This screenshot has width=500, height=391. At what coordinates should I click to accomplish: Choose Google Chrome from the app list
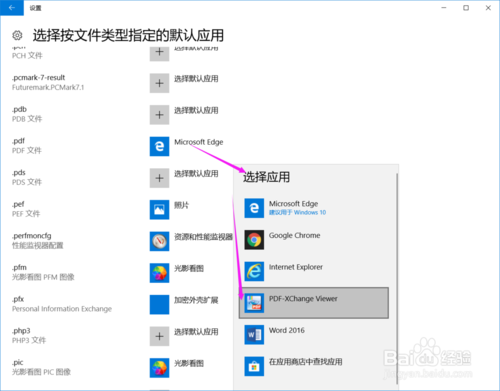point(314,240)
